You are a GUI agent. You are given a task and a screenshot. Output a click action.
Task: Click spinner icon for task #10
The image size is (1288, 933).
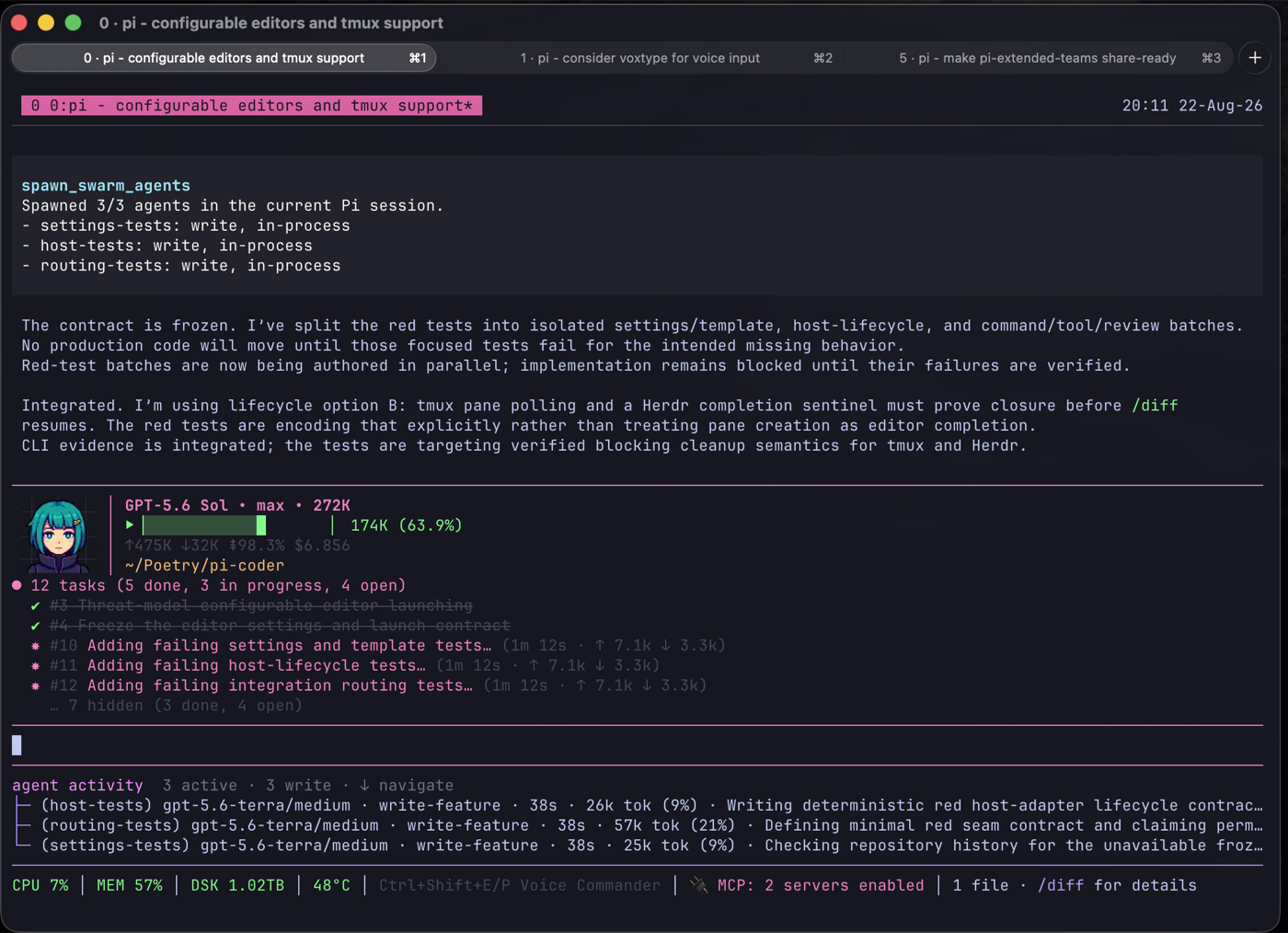click(x=35, y=646)
